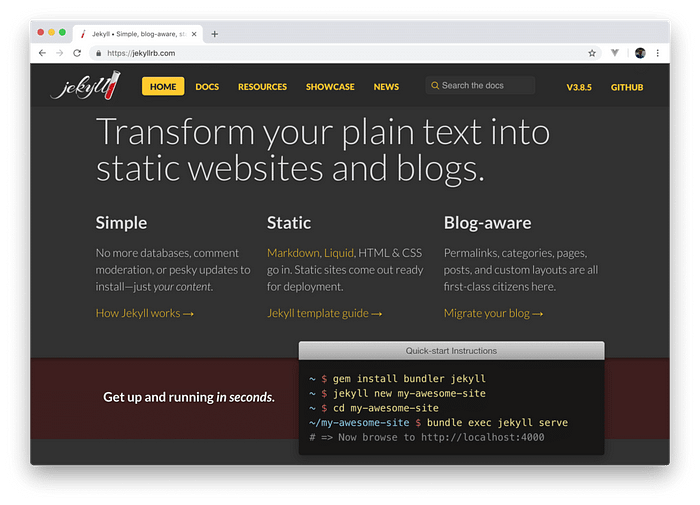Click the 'Blog-aware' heading
700x505 pixels.
tap(488, 223)
